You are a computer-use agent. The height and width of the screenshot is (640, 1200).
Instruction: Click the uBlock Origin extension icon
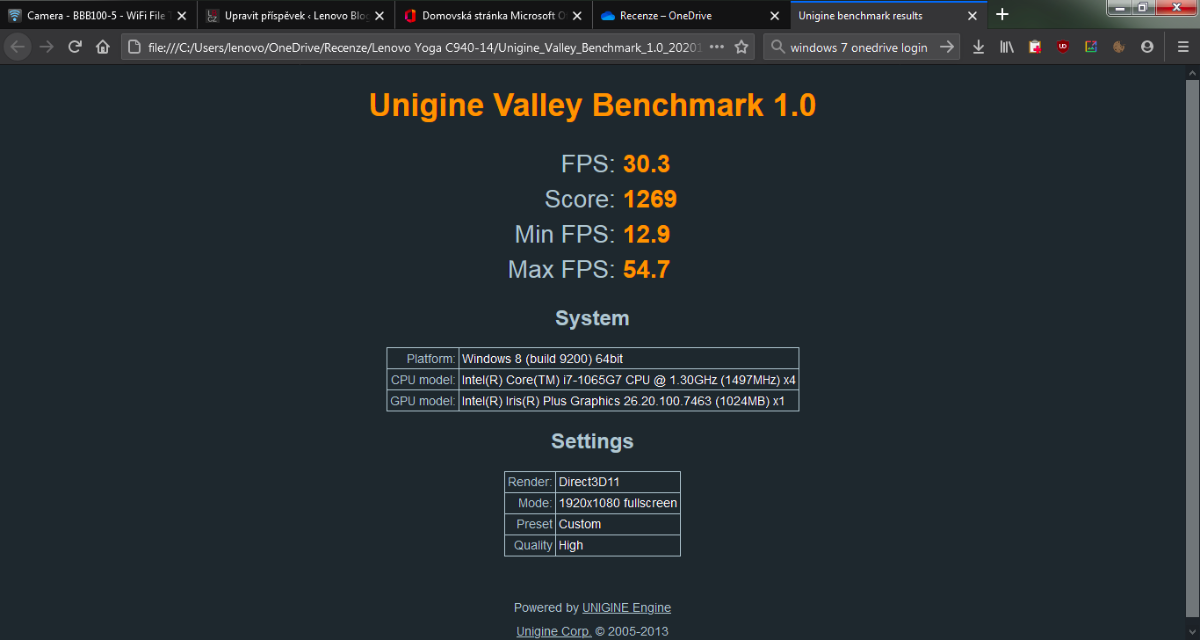[1063, 47]
